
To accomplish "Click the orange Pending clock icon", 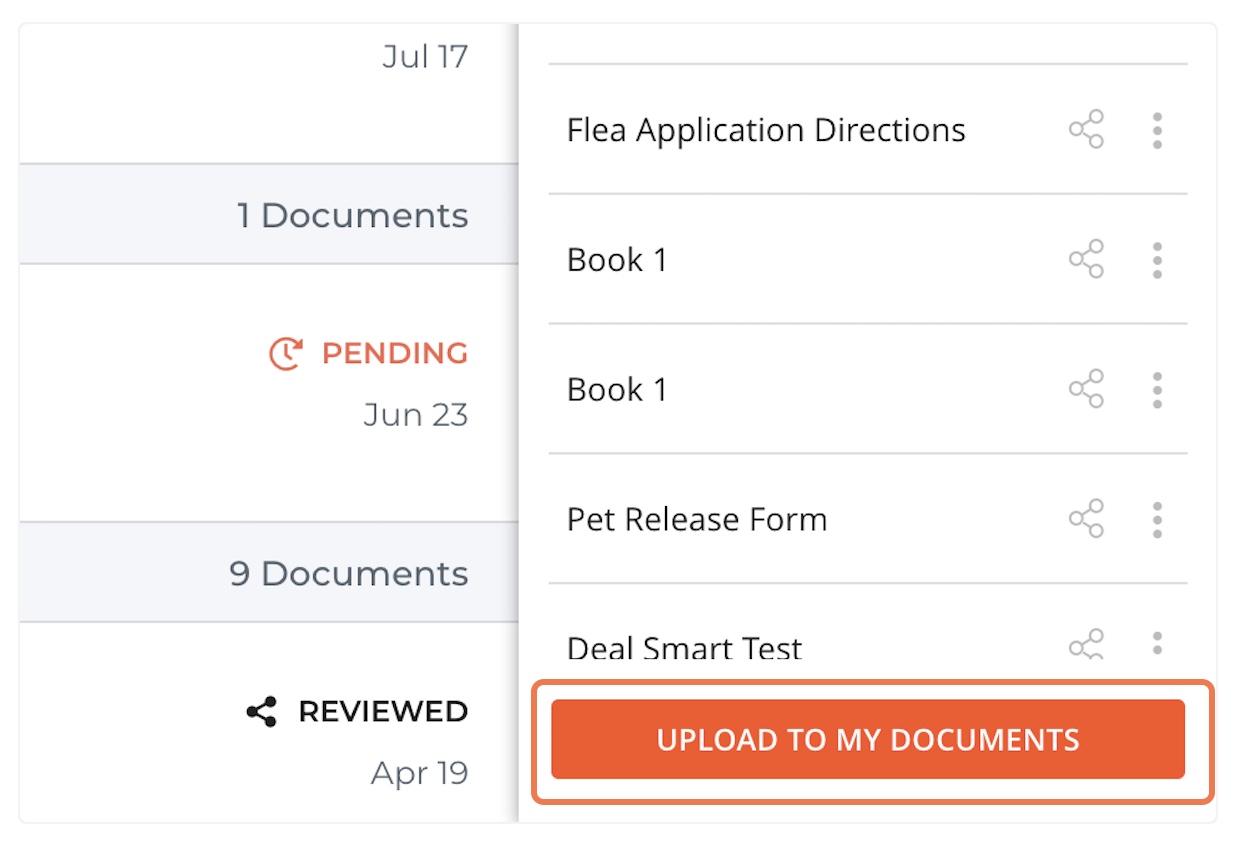I will (x=286, y=353).
